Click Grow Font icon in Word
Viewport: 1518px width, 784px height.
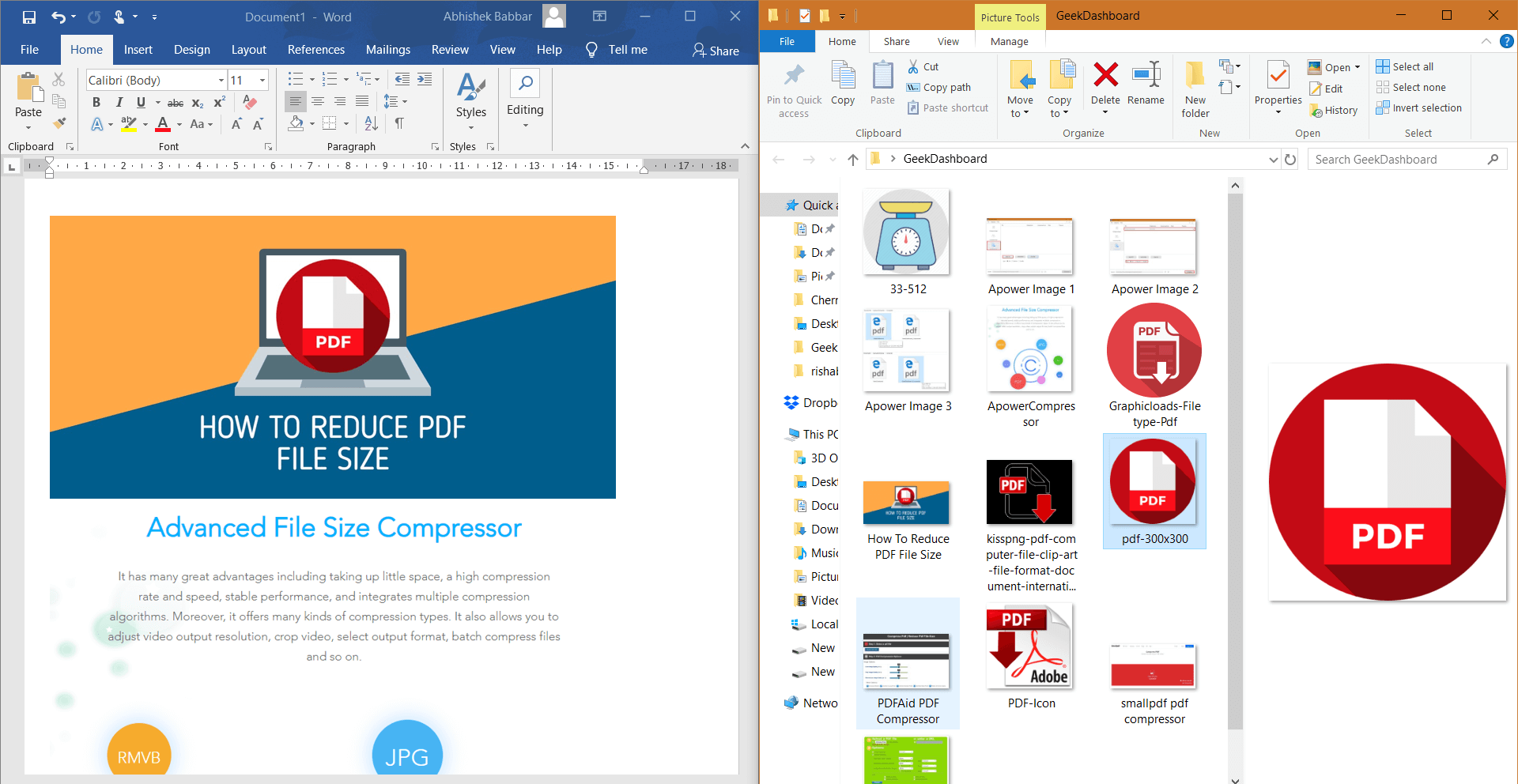click(236, 124)
